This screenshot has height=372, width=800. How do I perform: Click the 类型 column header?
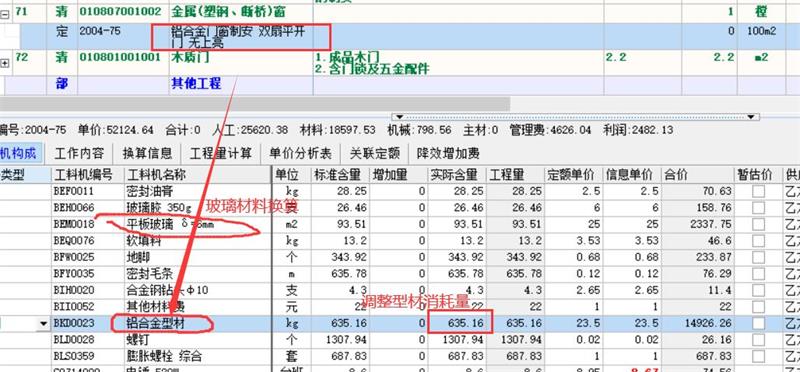[x=26, y=175]
